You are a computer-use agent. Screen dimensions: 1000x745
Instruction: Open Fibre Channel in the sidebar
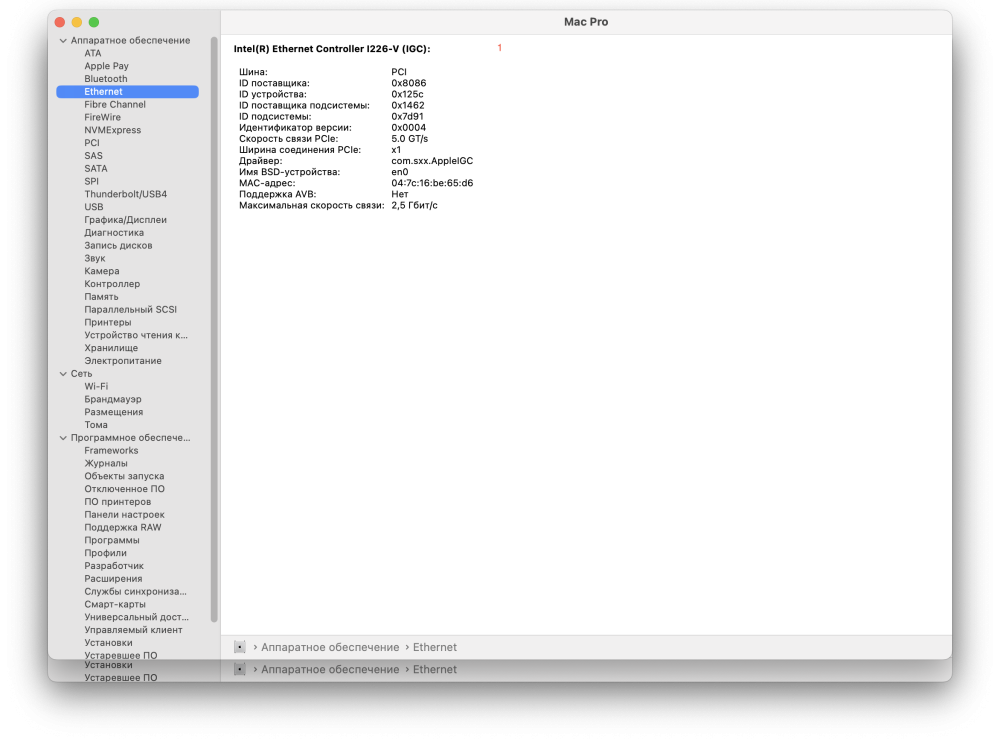click(115, 104)
